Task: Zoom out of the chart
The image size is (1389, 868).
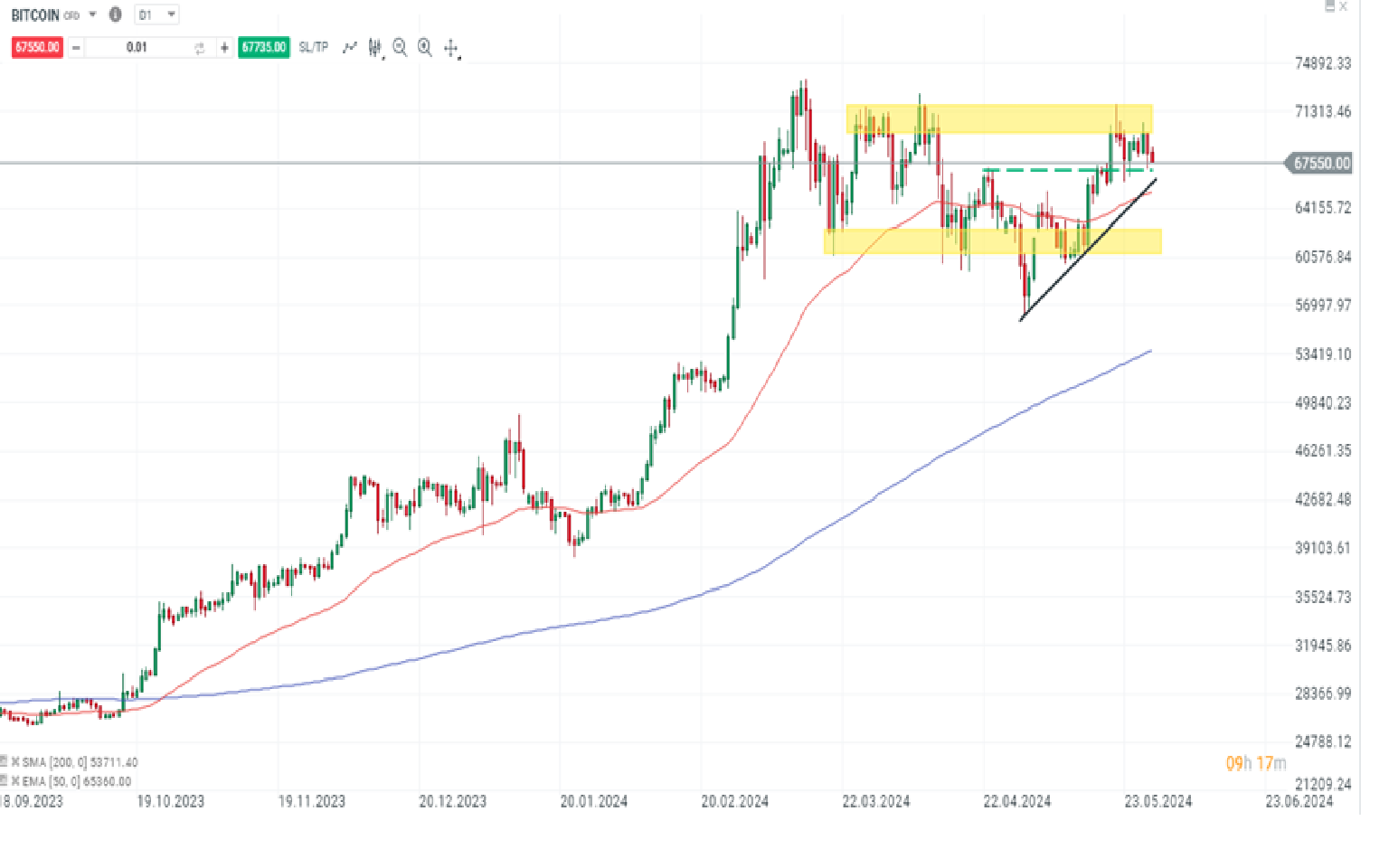Action: coord(400,47)
